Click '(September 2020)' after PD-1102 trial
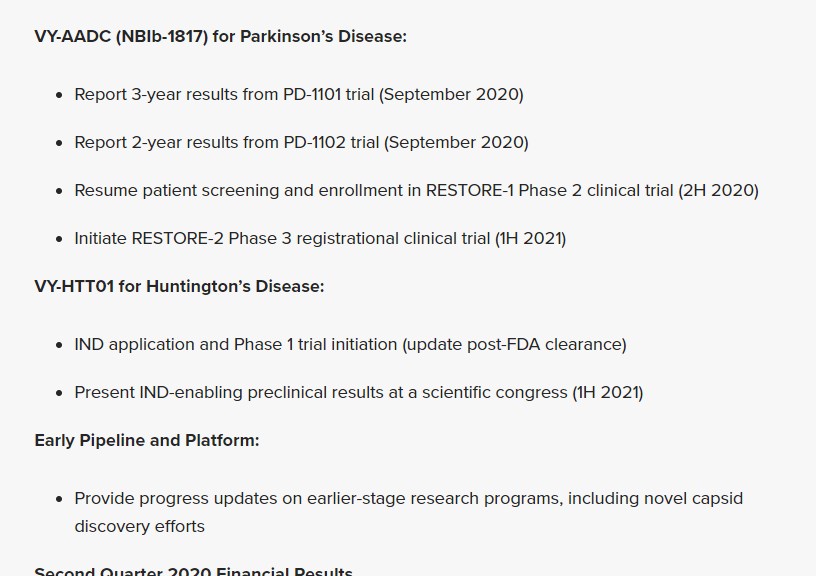 pos(457,142)
